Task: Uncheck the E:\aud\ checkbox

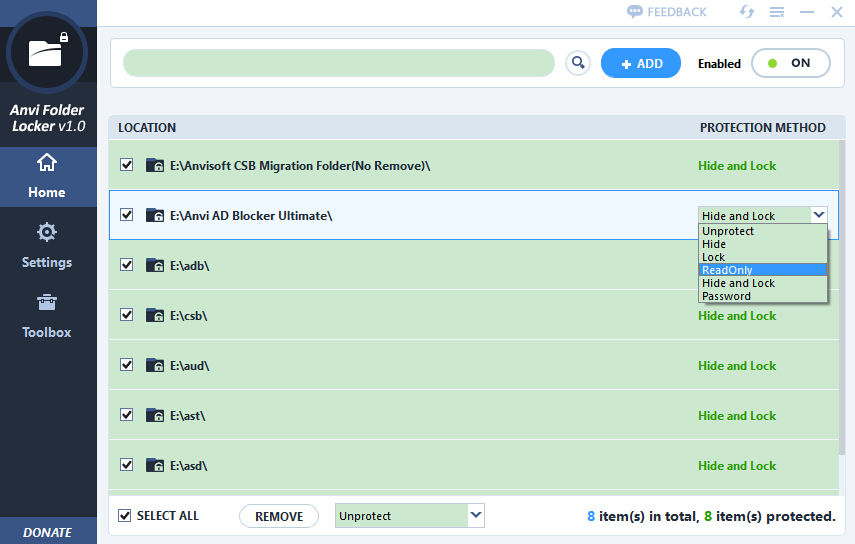Action: [127, 365]
